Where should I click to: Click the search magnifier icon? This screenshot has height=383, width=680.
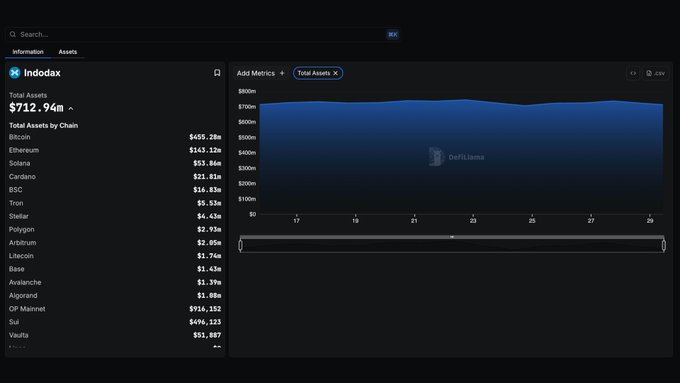pos(13,34)
